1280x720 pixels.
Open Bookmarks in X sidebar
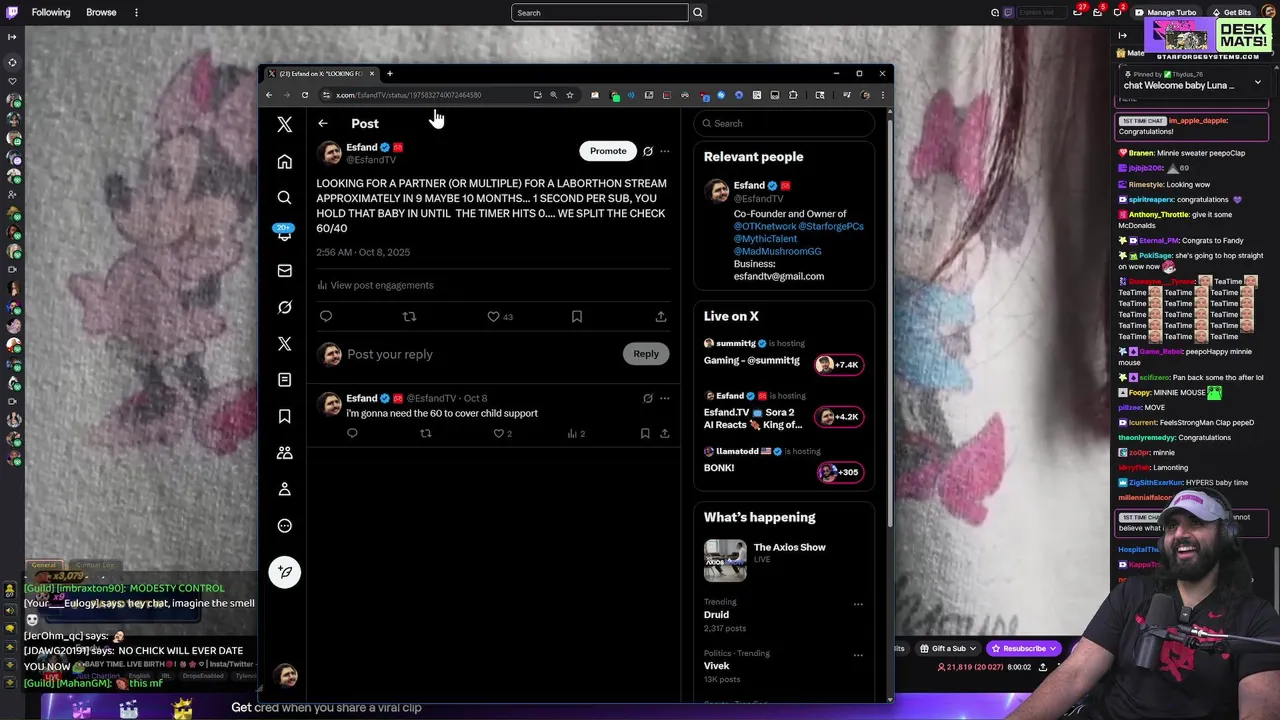pos(285,416)
